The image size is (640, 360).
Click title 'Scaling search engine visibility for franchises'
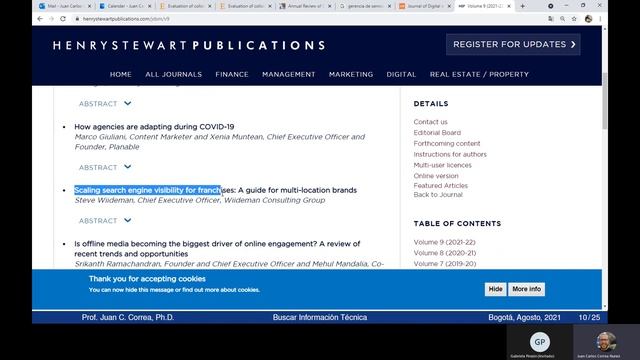(x=216, y=190)
